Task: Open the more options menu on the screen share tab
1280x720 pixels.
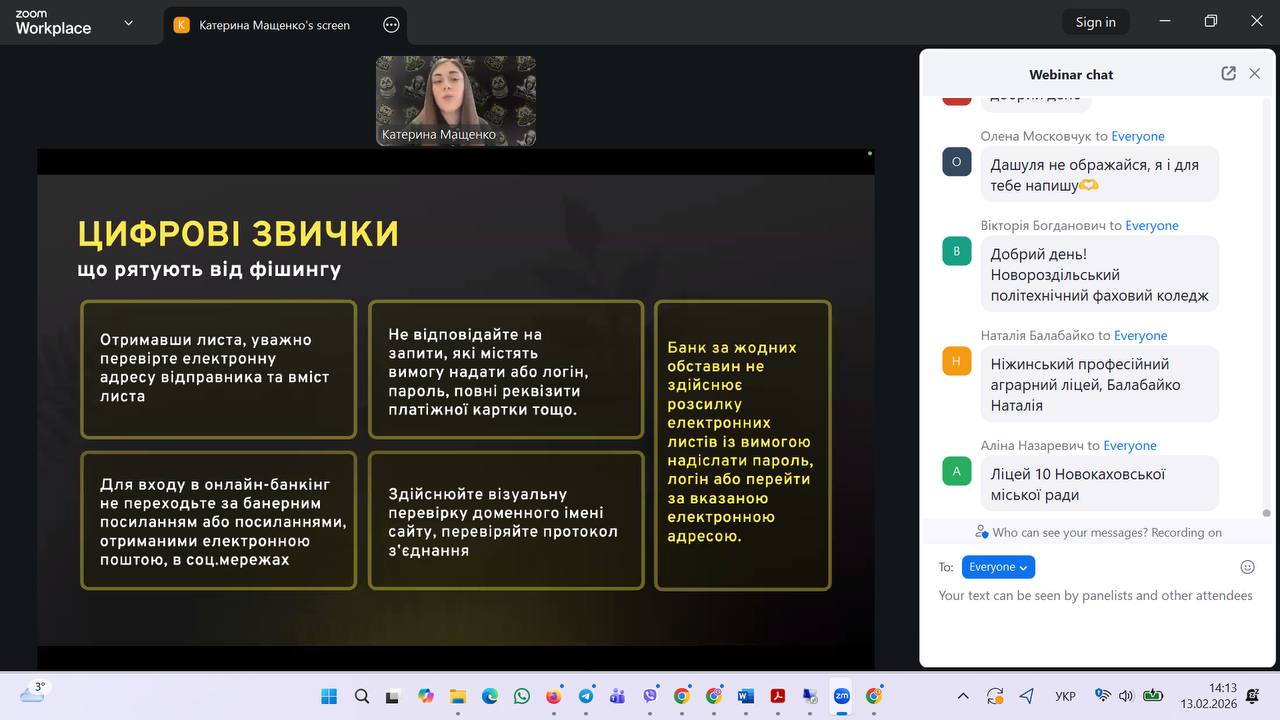Action: pyautogui.click(x=390, y=24)
